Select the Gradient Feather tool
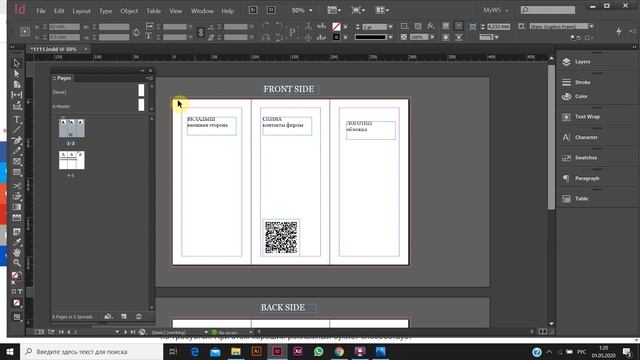 [x=16, y=218]
